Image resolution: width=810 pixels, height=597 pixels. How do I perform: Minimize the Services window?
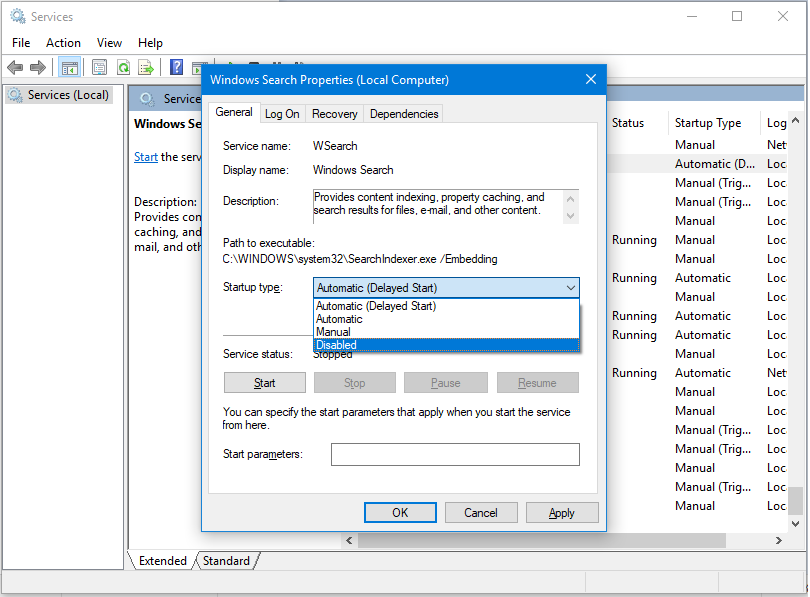click(692, 17)
